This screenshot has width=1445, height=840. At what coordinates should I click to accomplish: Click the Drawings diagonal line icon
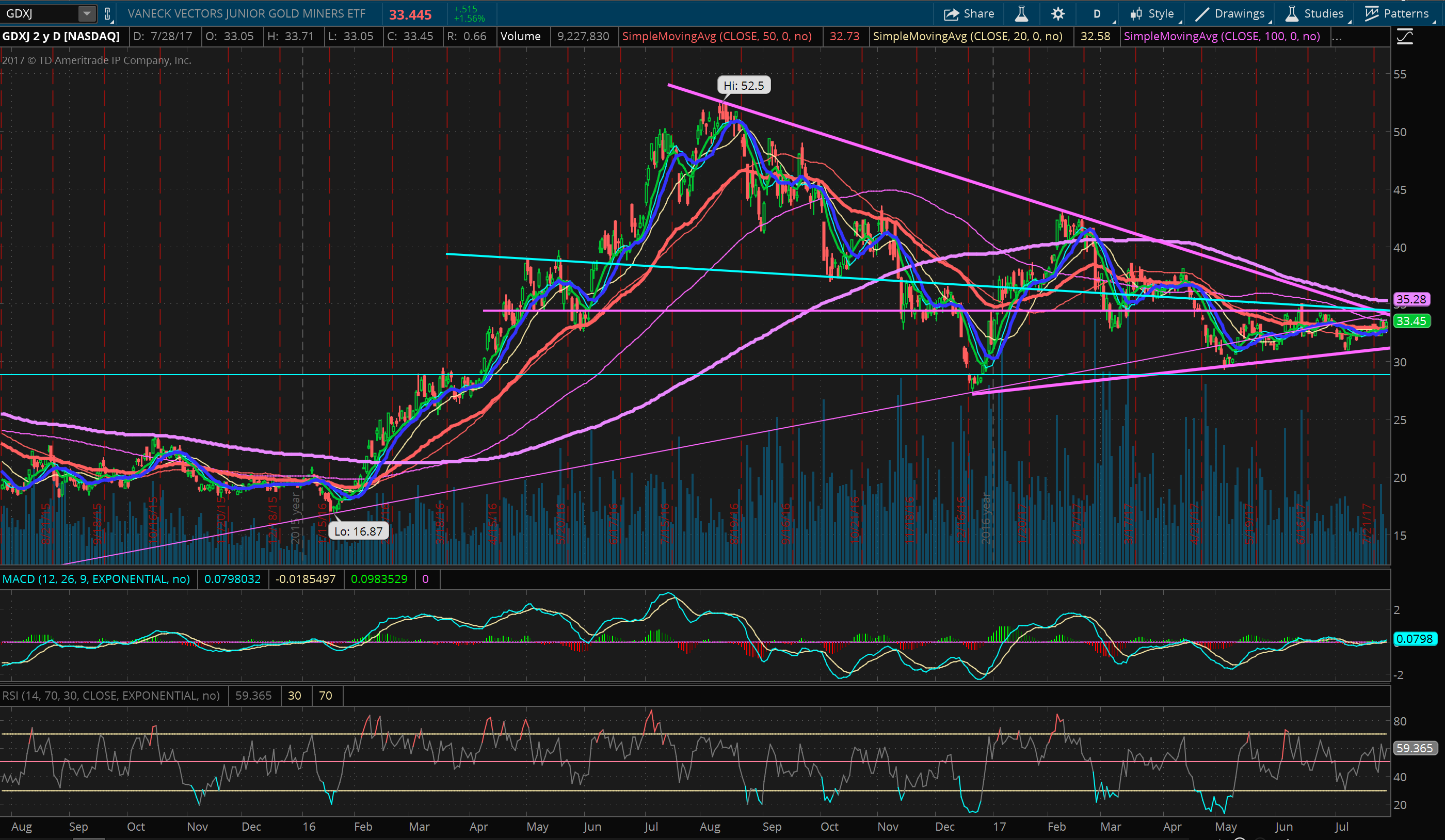pyautogui.click(x=1202, y=13)
